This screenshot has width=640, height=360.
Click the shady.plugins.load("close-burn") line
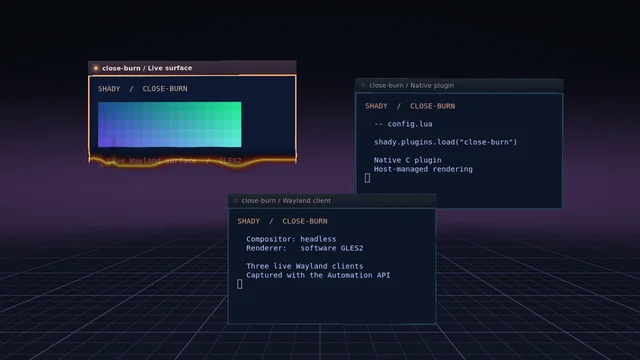pyautogui.click(x=445, y=142)
